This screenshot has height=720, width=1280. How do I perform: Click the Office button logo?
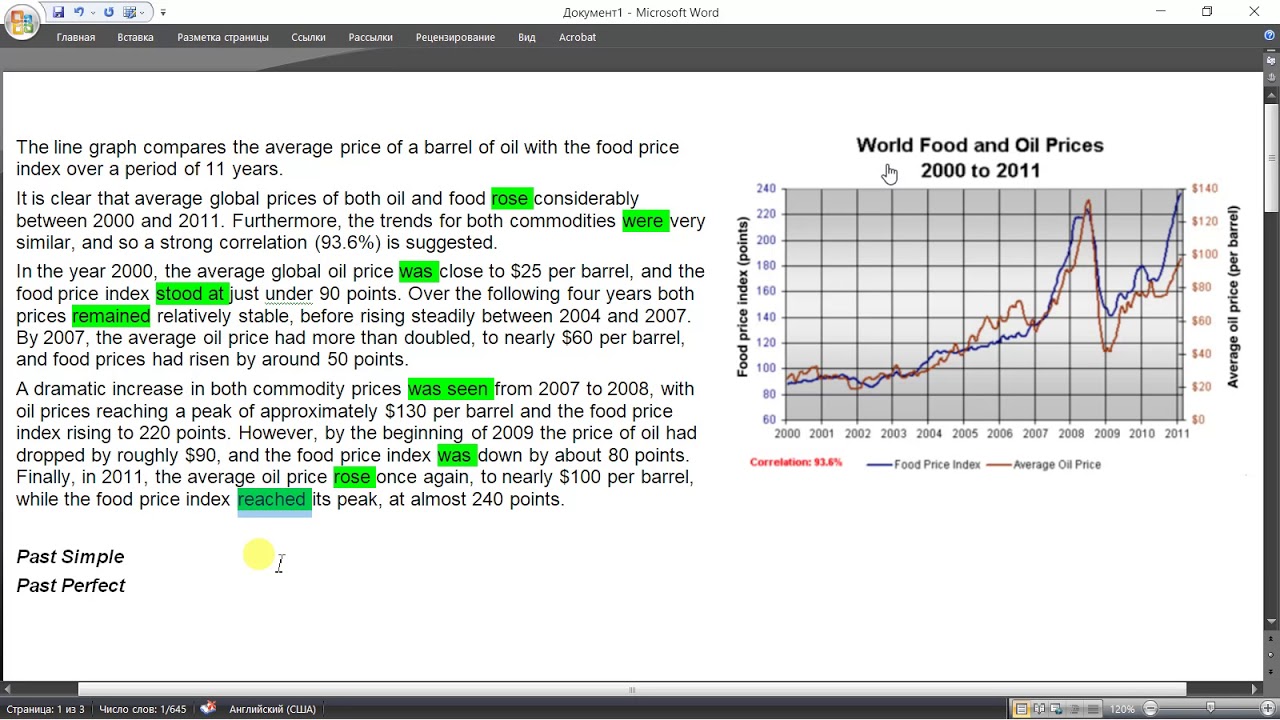21,22
